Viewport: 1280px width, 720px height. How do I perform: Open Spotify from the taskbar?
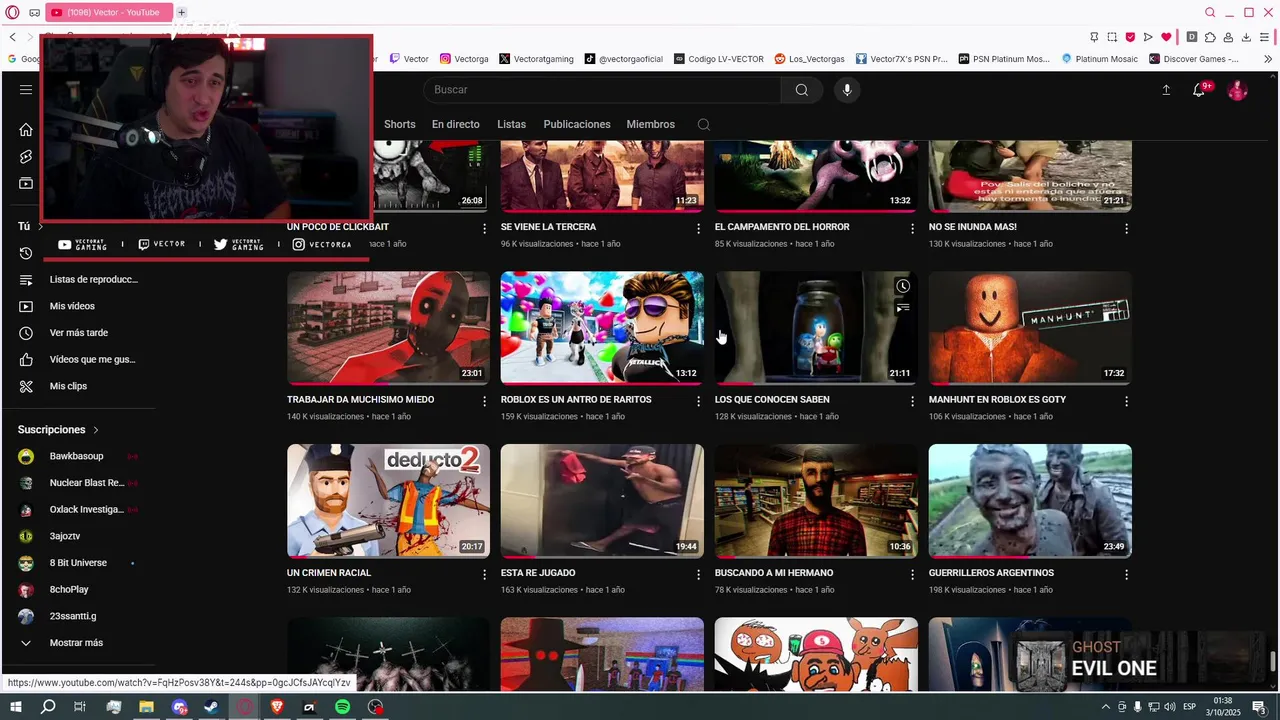click(342, 707)
